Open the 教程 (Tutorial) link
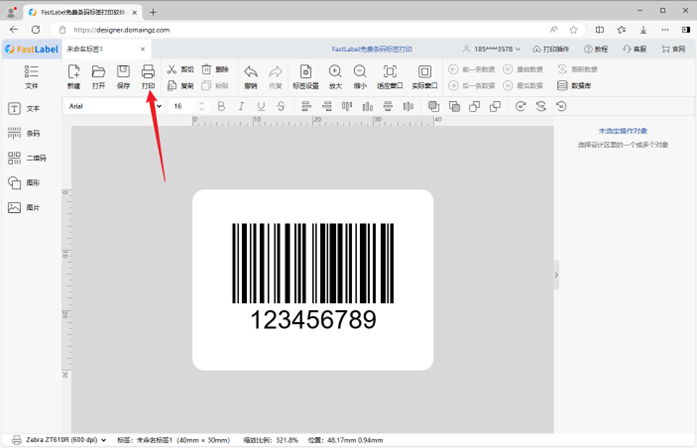 (595, 49)
